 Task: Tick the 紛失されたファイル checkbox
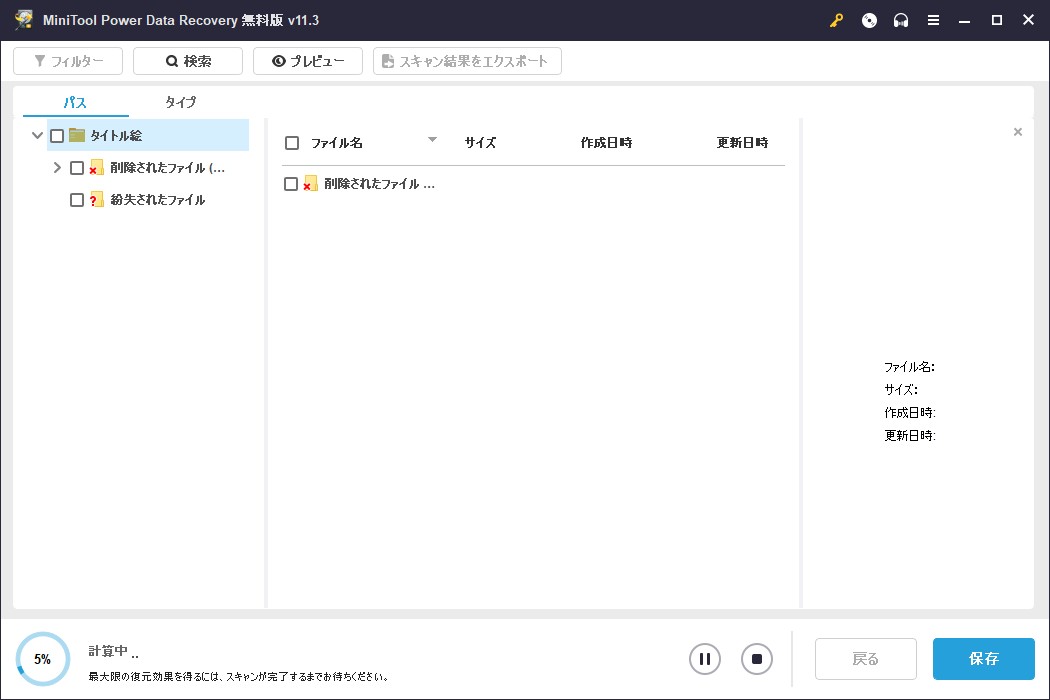[77, 200]
